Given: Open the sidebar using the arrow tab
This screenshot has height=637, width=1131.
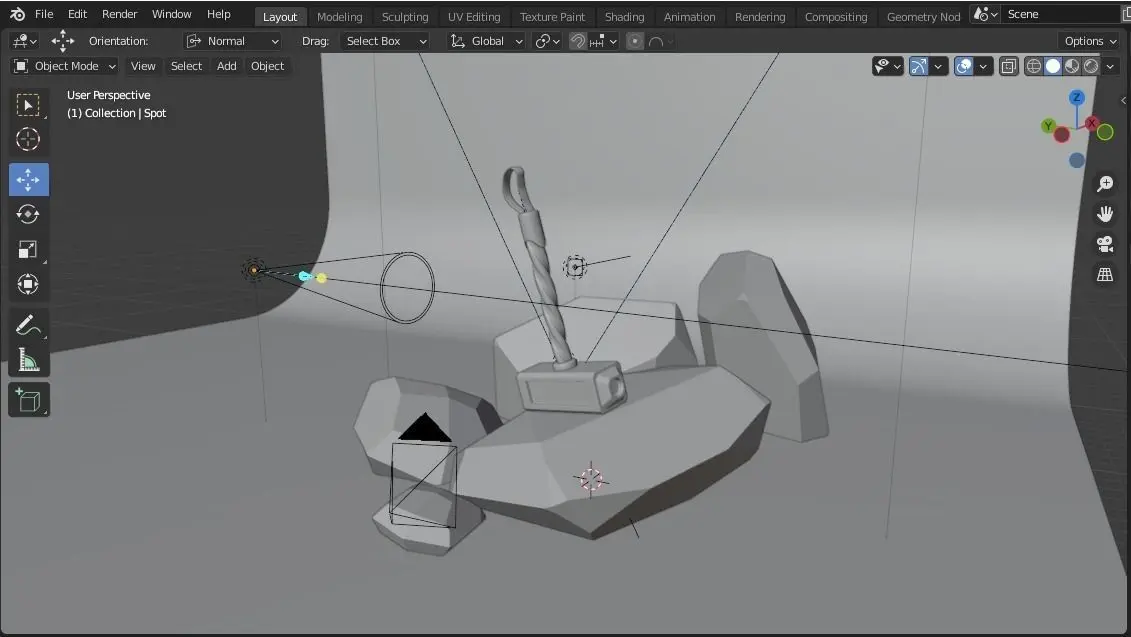Looking at the screenshot, I should 1124,100.
